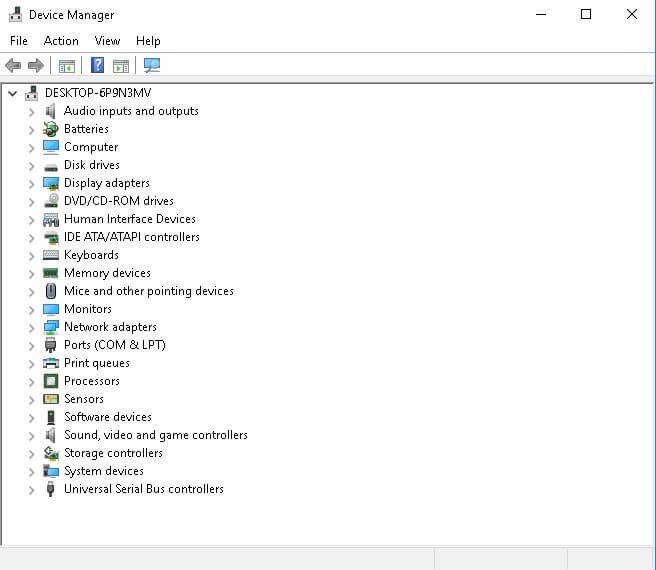Image resolution: width=656 pixels, height=570 pixels.
Task: Click the Processors chip icon
Action: (x=51, y=381)
